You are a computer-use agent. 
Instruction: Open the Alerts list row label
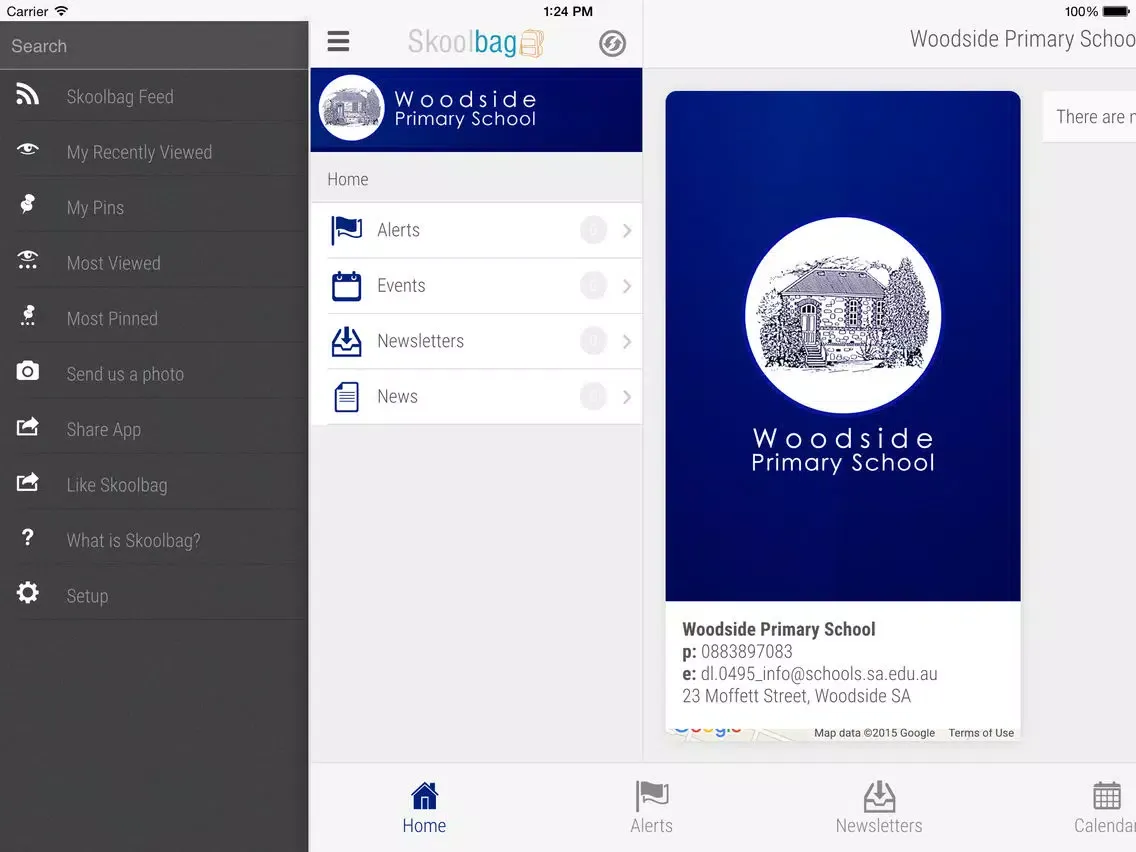click(398, 230)
